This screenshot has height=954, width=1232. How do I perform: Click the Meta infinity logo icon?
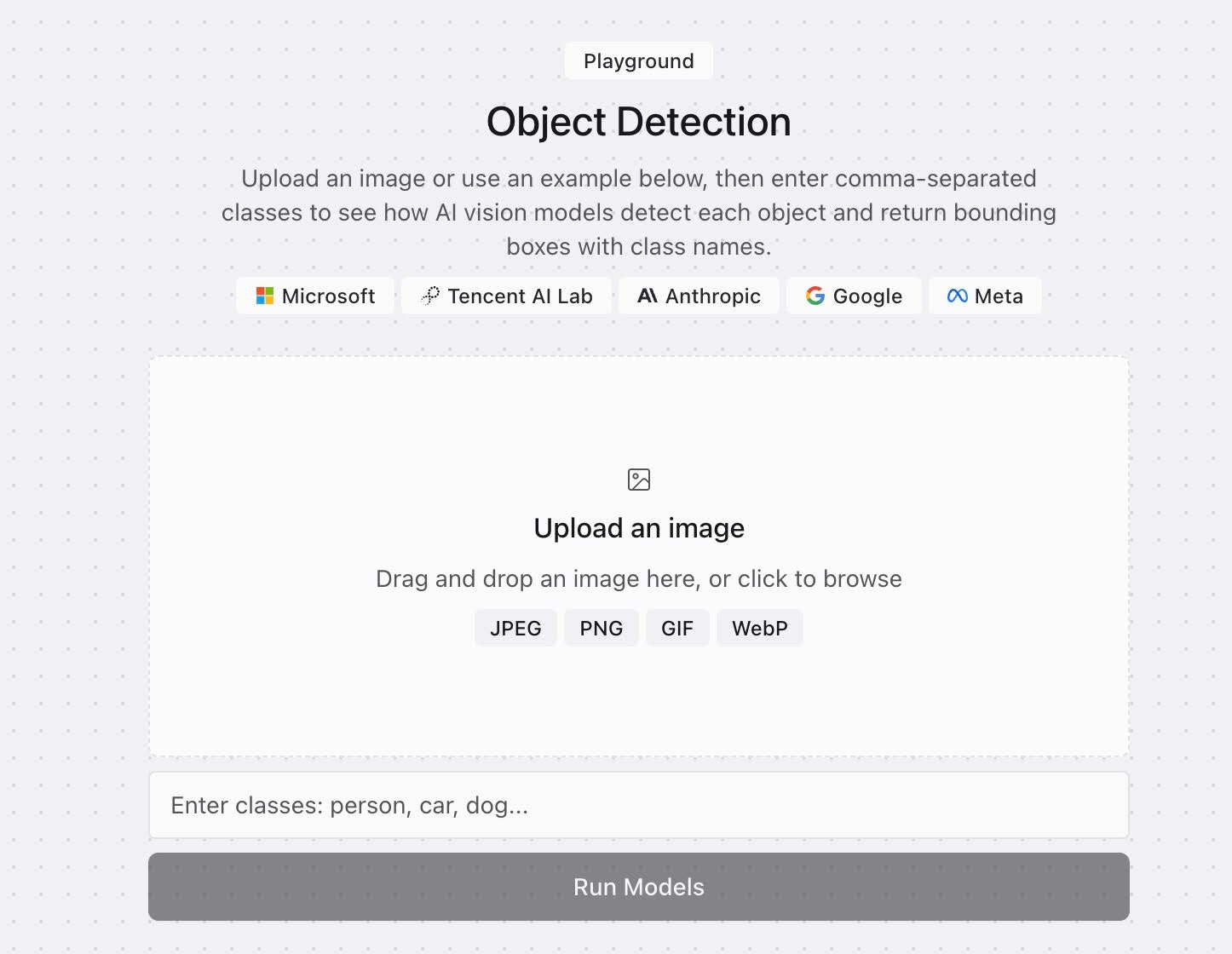957,296
